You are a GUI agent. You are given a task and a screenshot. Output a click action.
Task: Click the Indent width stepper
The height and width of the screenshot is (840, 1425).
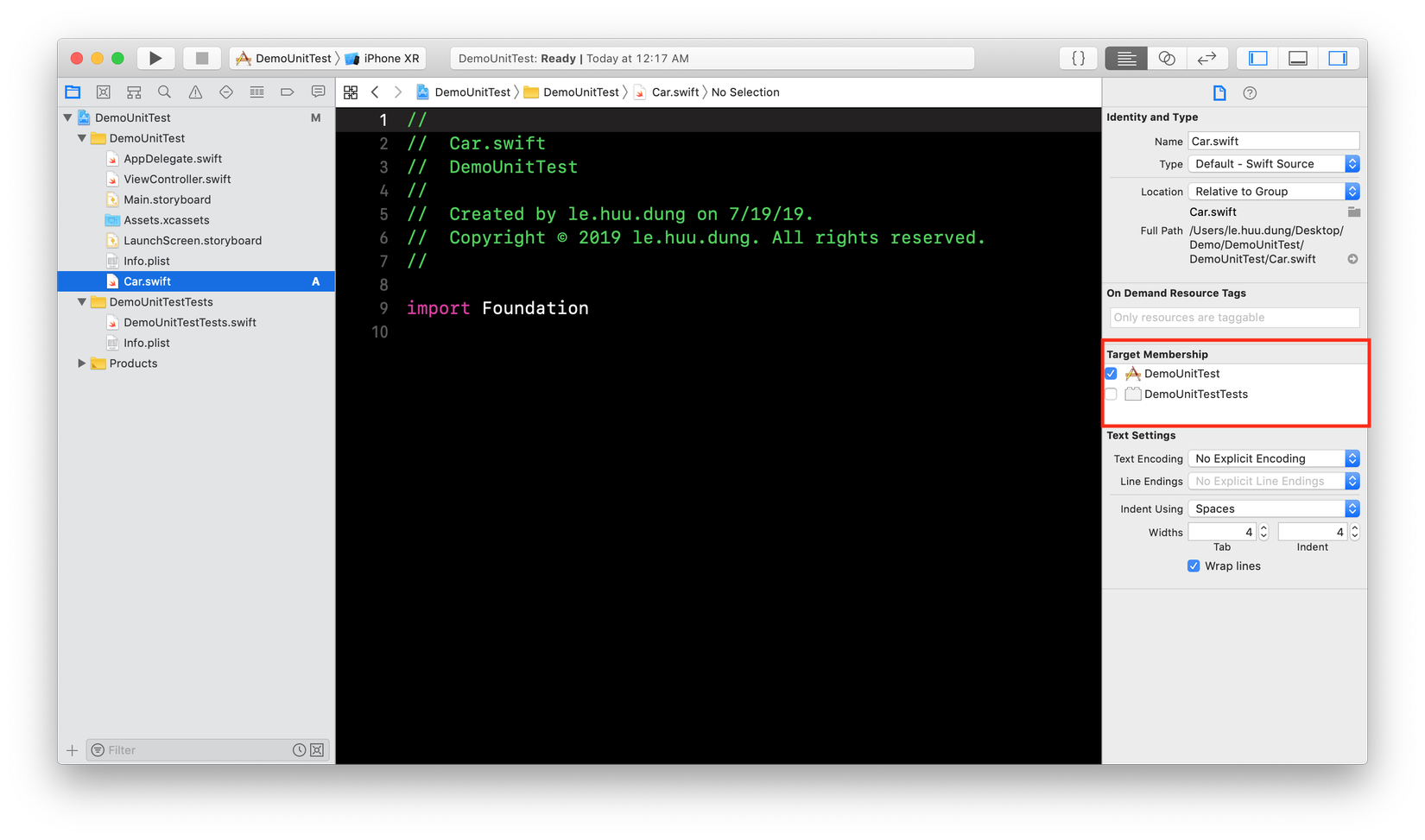pyautogui.click(x=1354, y=532)
